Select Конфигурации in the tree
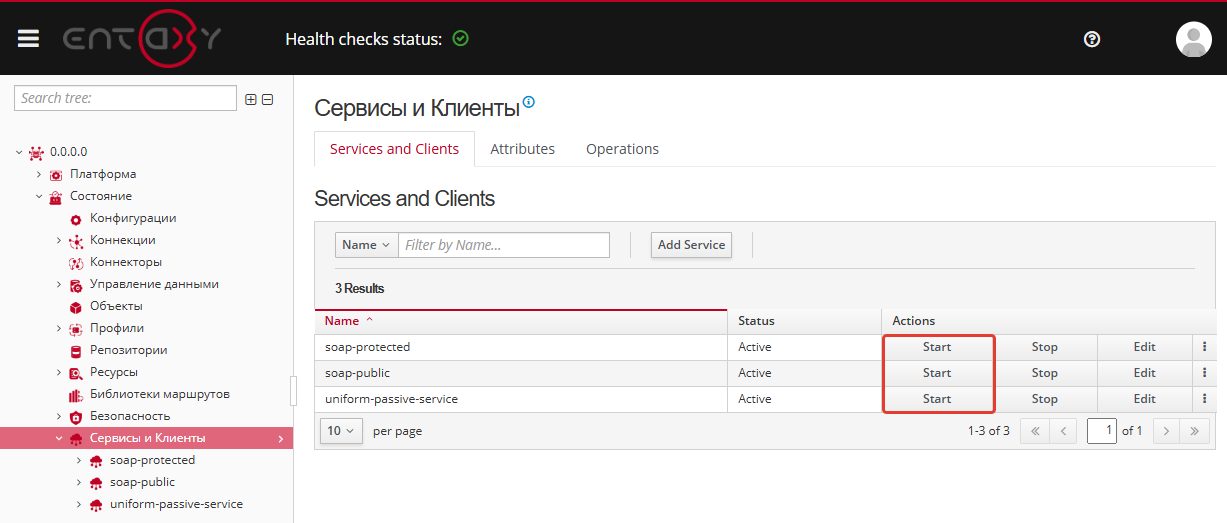 133,218
